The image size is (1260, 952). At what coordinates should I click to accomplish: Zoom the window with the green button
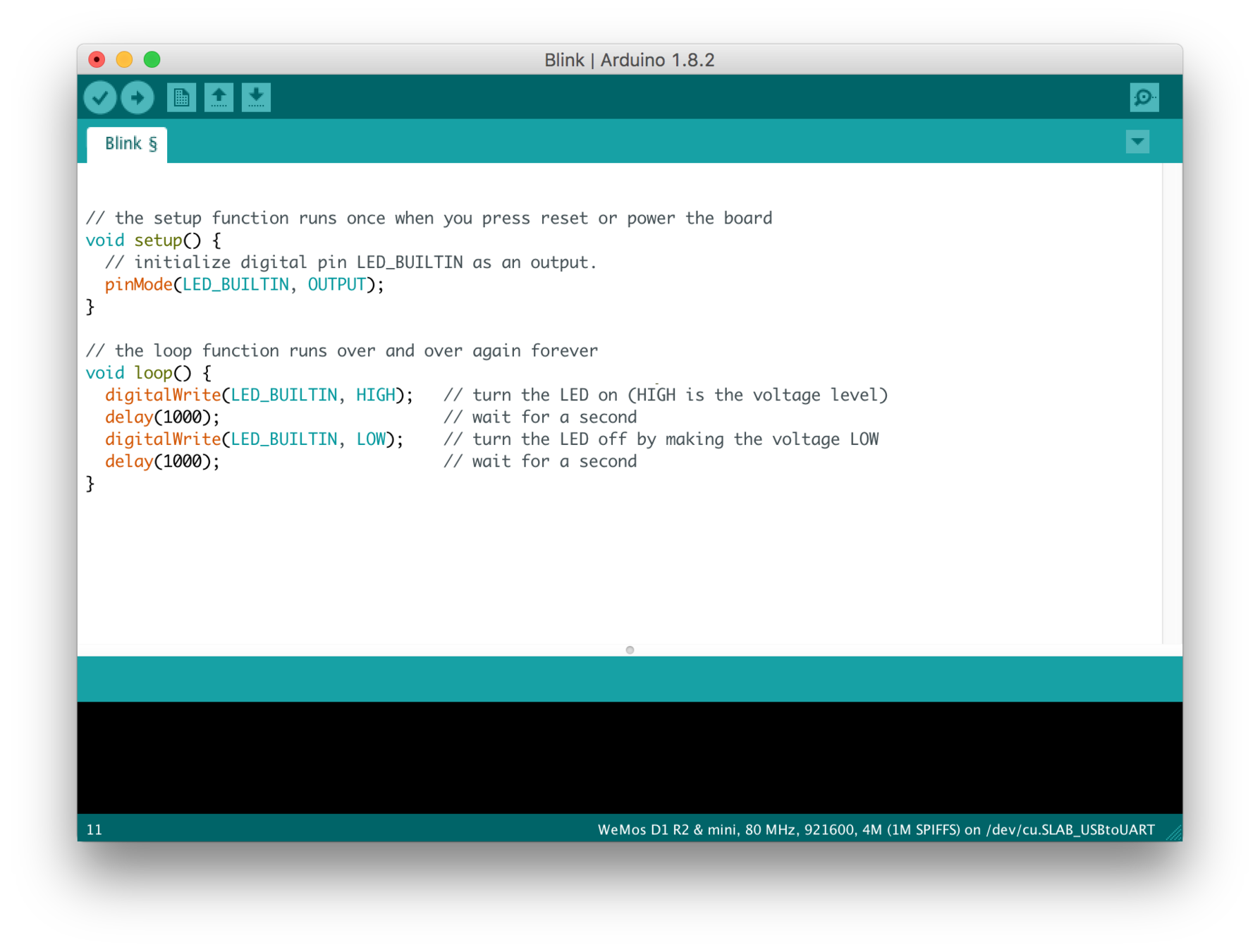click(152, 59)
